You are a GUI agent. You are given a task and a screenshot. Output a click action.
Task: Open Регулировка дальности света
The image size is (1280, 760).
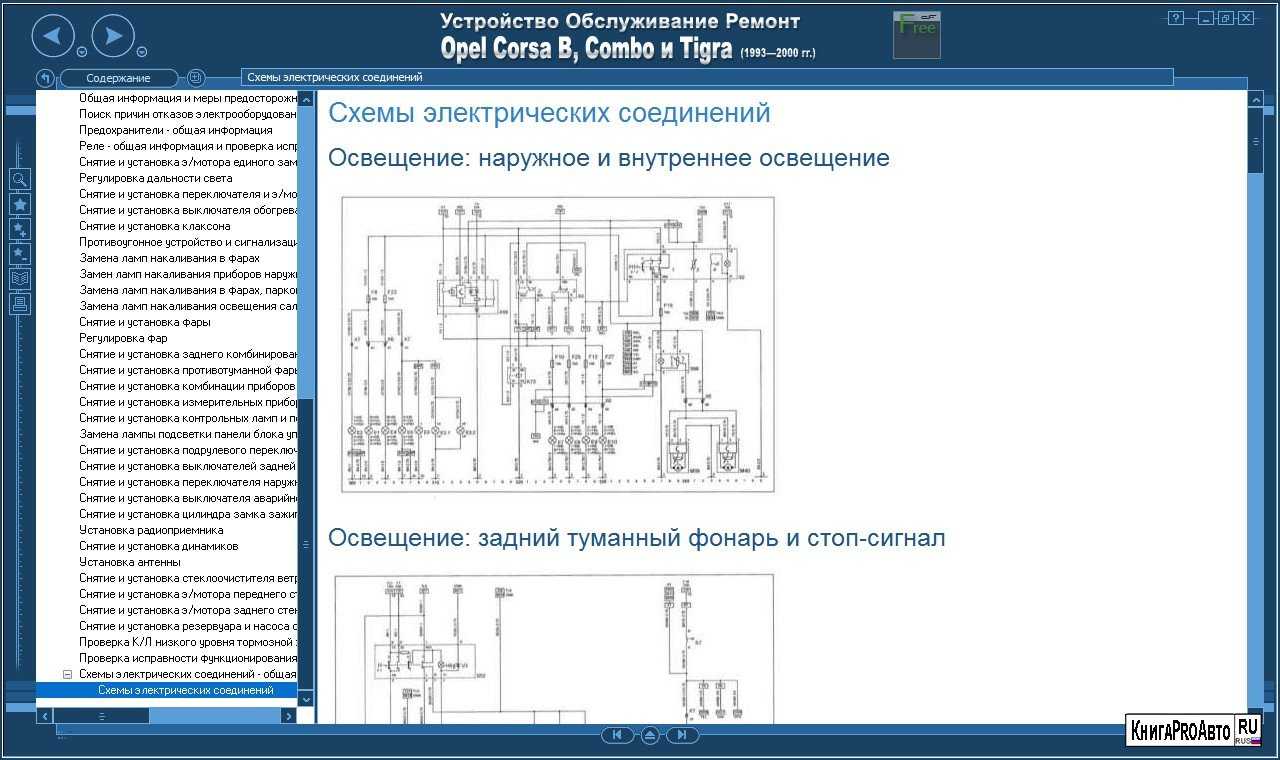click(x=156, y=178)
